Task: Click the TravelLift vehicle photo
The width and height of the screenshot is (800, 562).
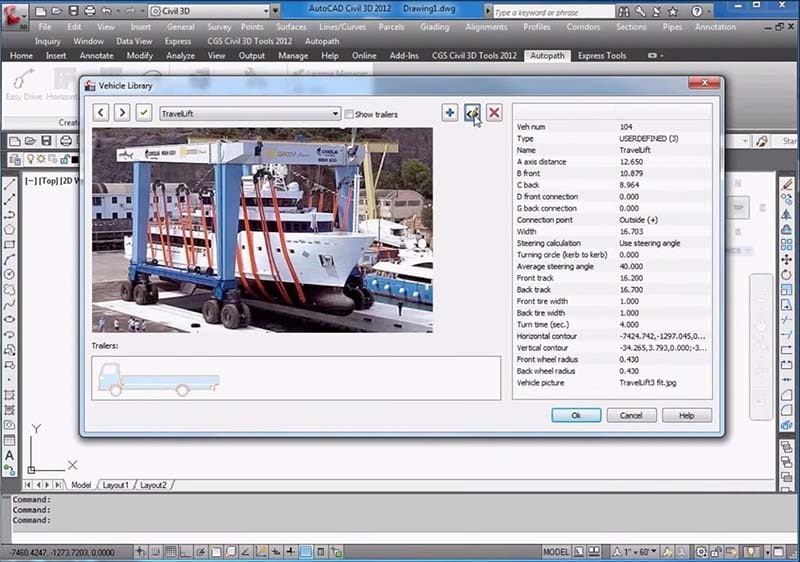Action: tap(262, 230)
